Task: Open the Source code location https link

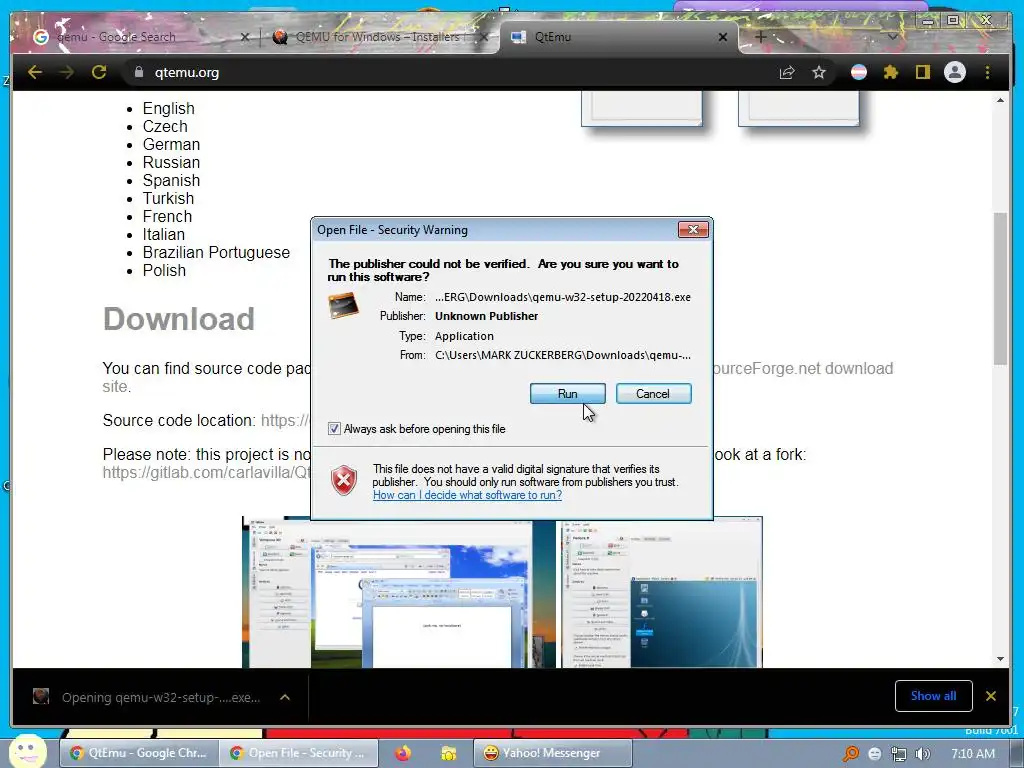Action: [284, 420]
